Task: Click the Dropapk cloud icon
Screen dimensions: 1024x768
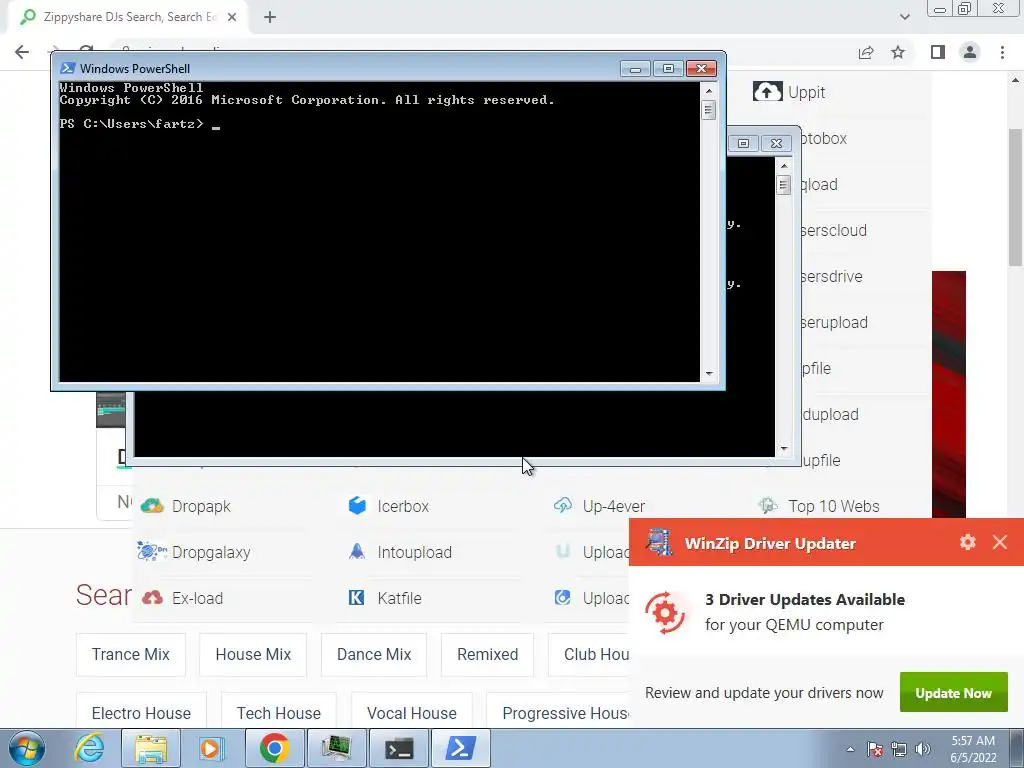Action: [x=152, y=505]
